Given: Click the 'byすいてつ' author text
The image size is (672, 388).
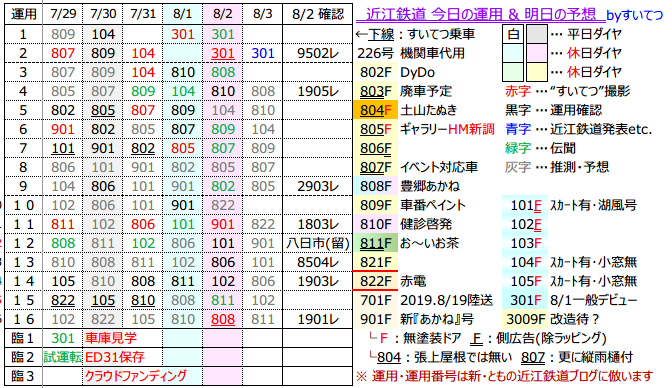Looking at the screenshot, I should [635, 15].
